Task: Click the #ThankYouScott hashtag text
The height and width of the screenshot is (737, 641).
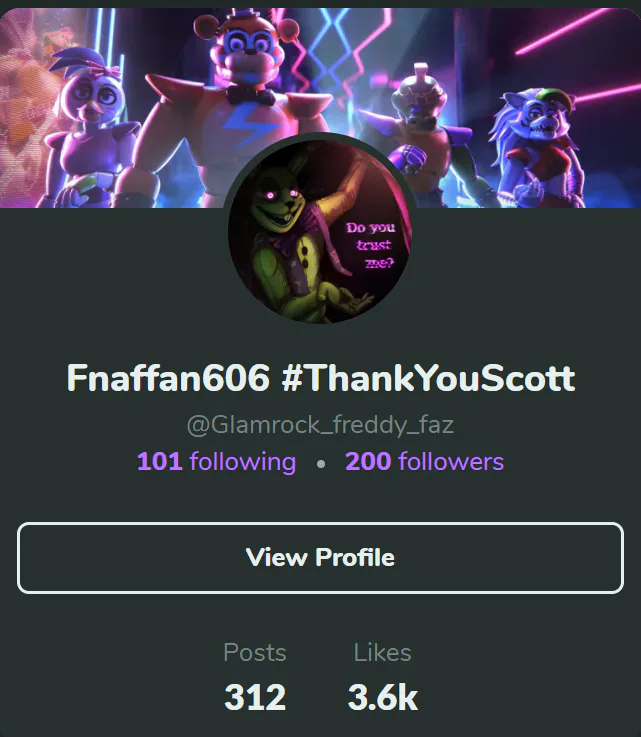Action: click(x=429, y=378)
